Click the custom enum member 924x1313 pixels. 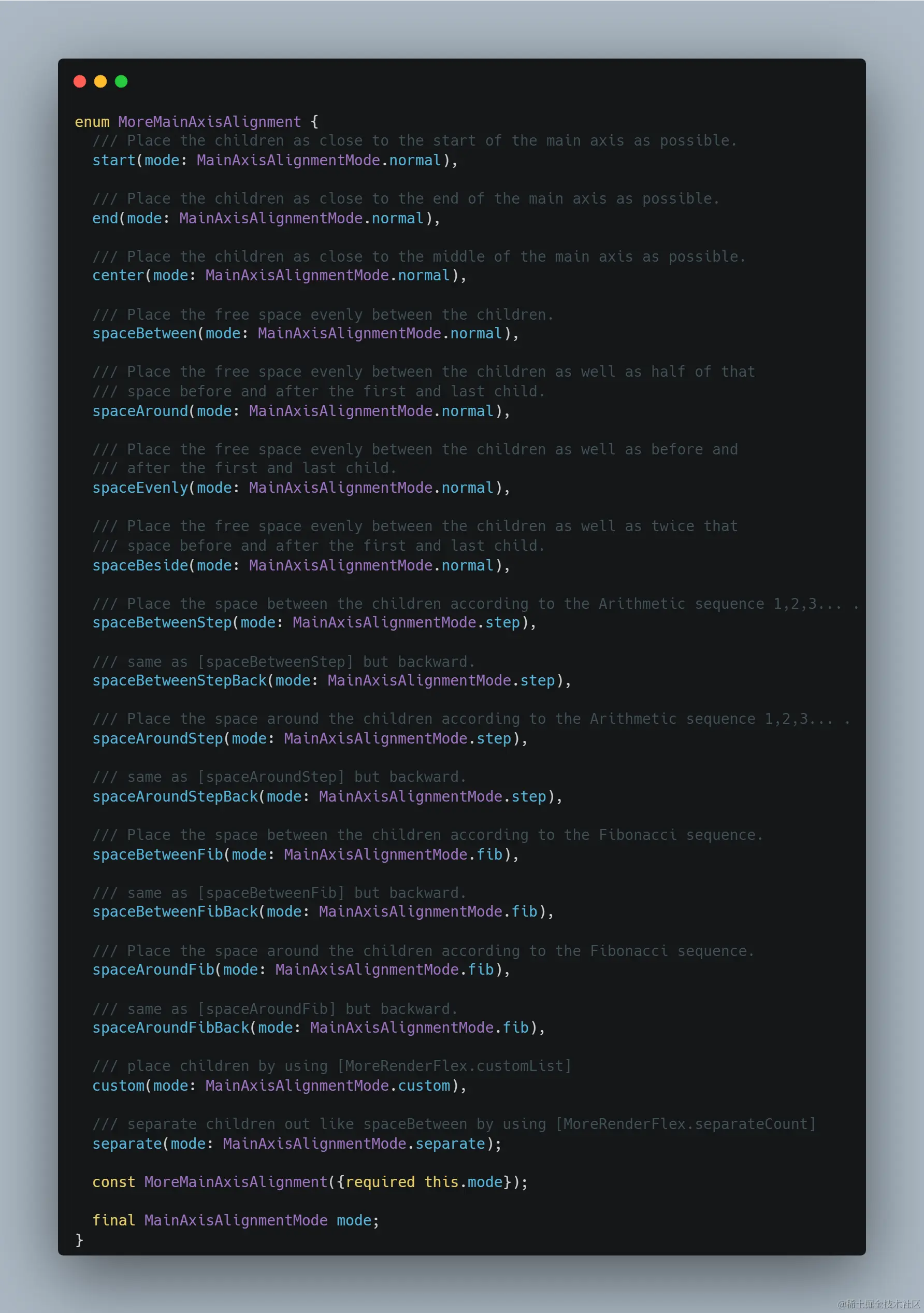point(118,1086)
